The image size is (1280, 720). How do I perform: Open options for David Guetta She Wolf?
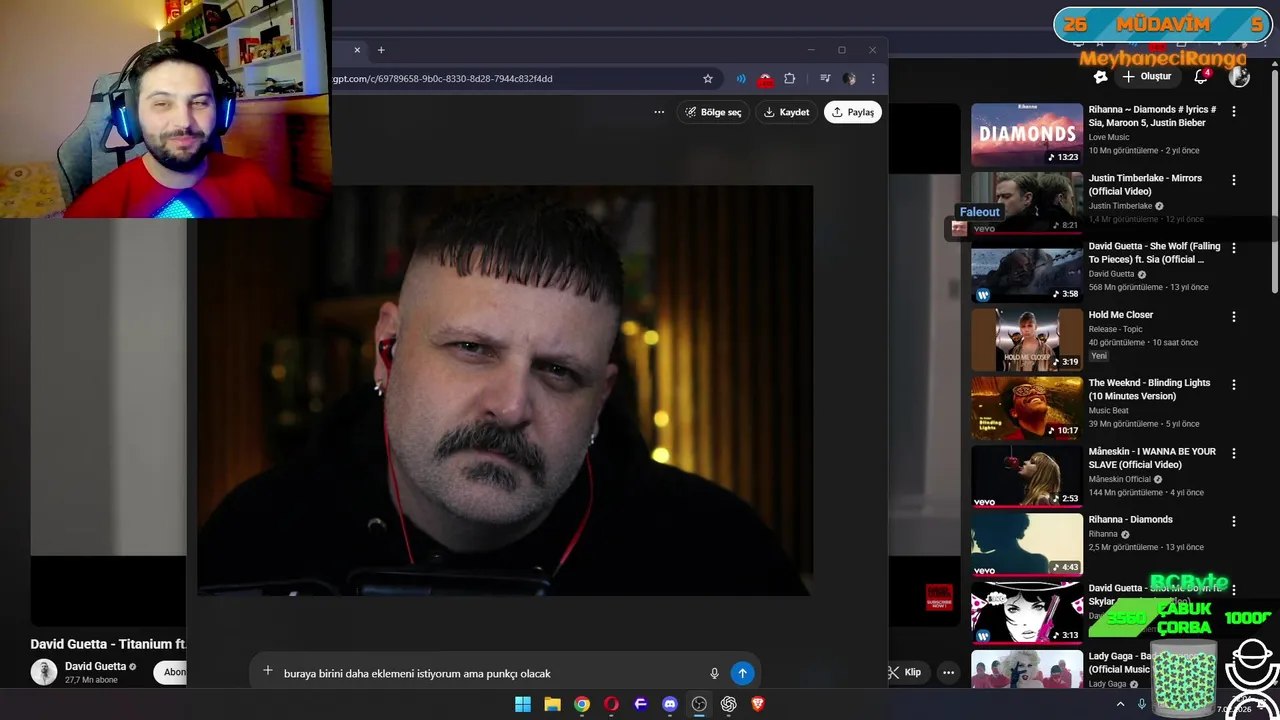[x=1234, y=248]
